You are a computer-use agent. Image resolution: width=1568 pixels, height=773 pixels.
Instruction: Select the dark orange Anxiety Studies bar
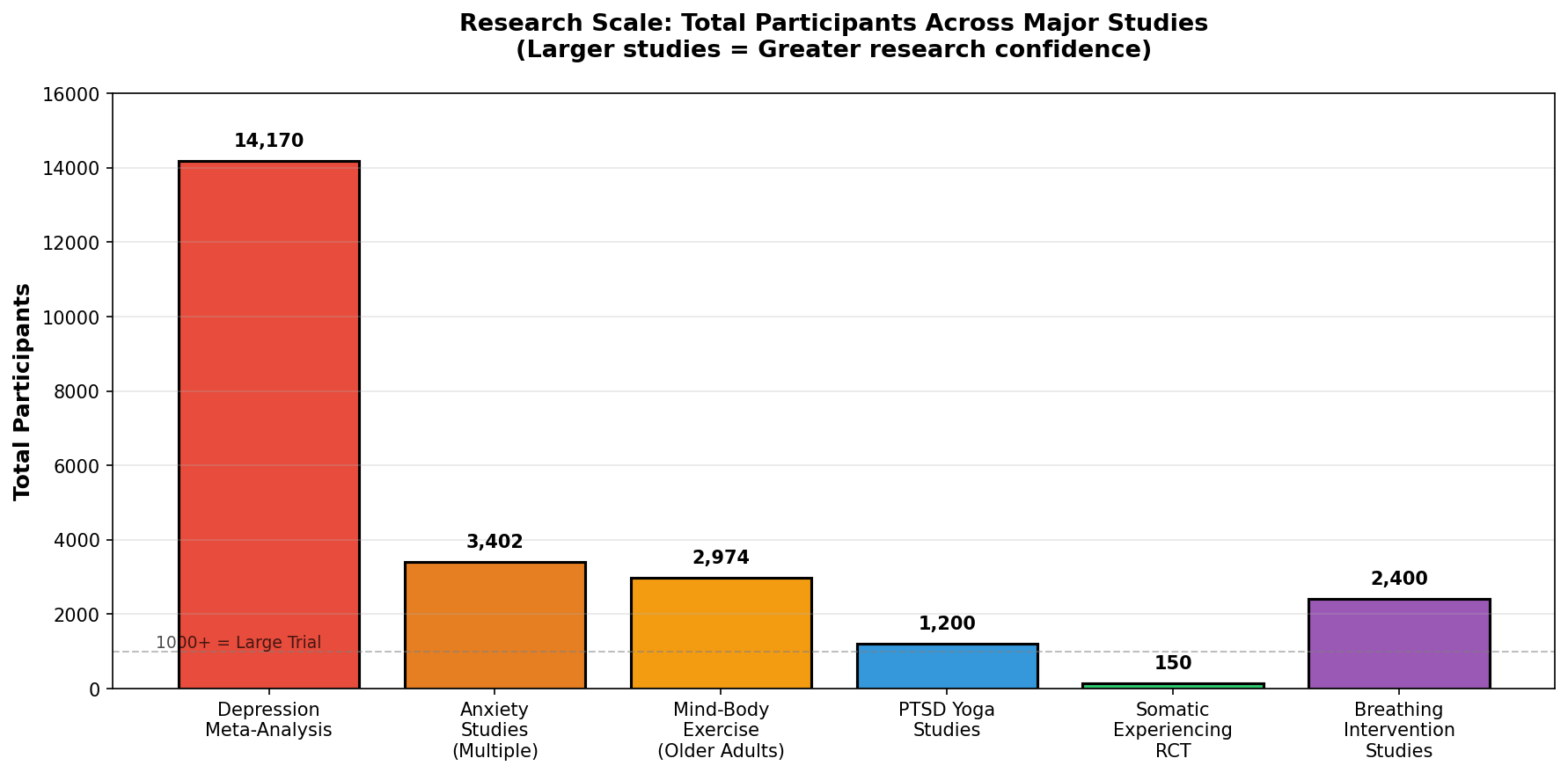click(495, 625)
